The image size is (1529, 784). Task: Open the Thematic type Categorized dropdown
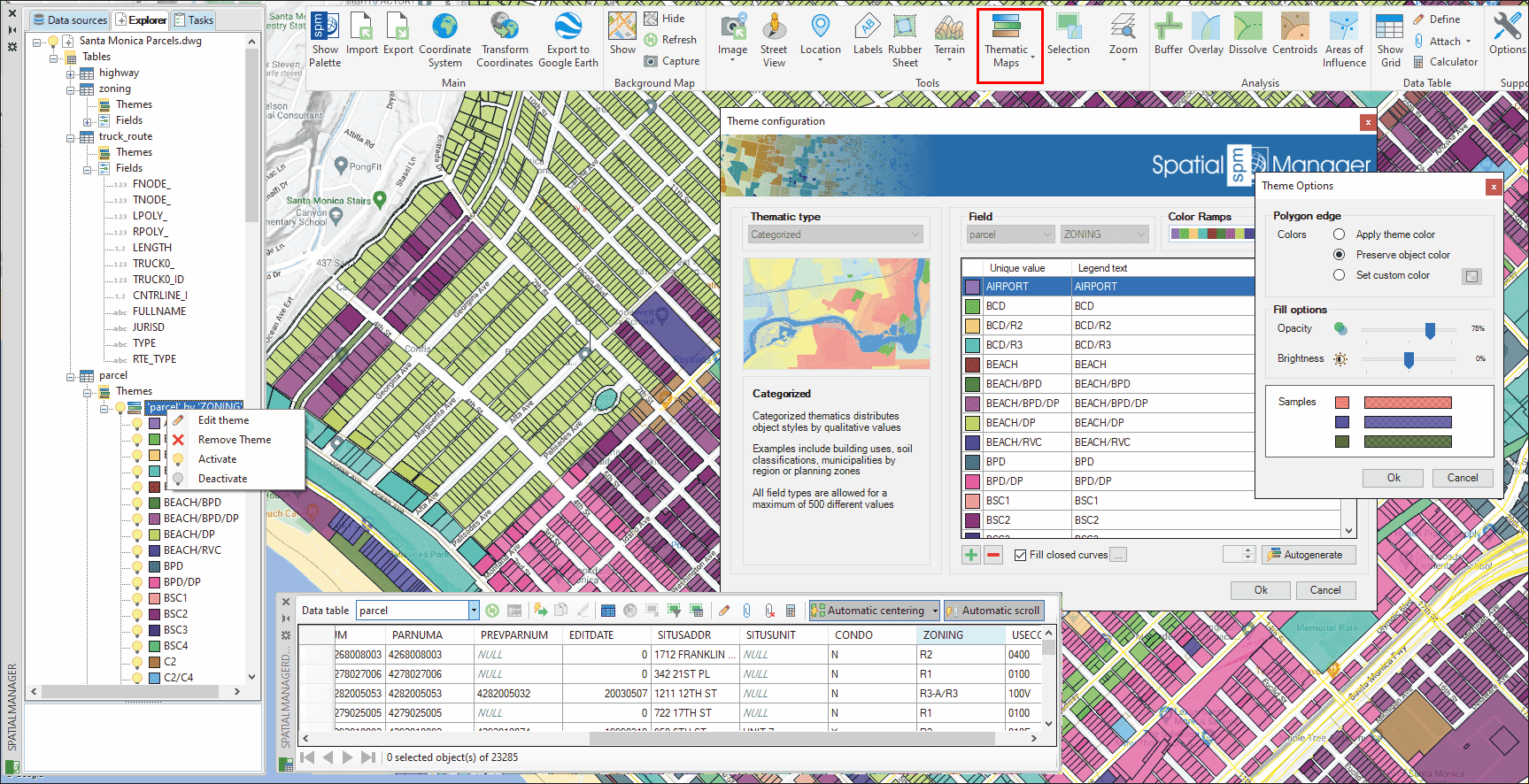click(836, 234)
